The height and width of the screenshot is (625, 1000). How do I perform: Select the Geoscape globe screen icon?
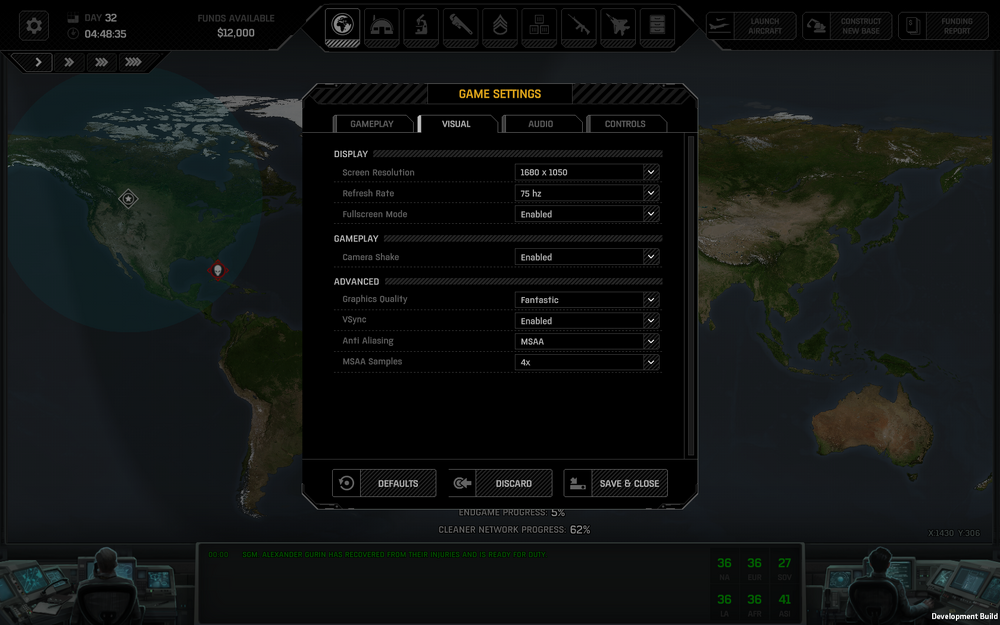coord(342,27)
